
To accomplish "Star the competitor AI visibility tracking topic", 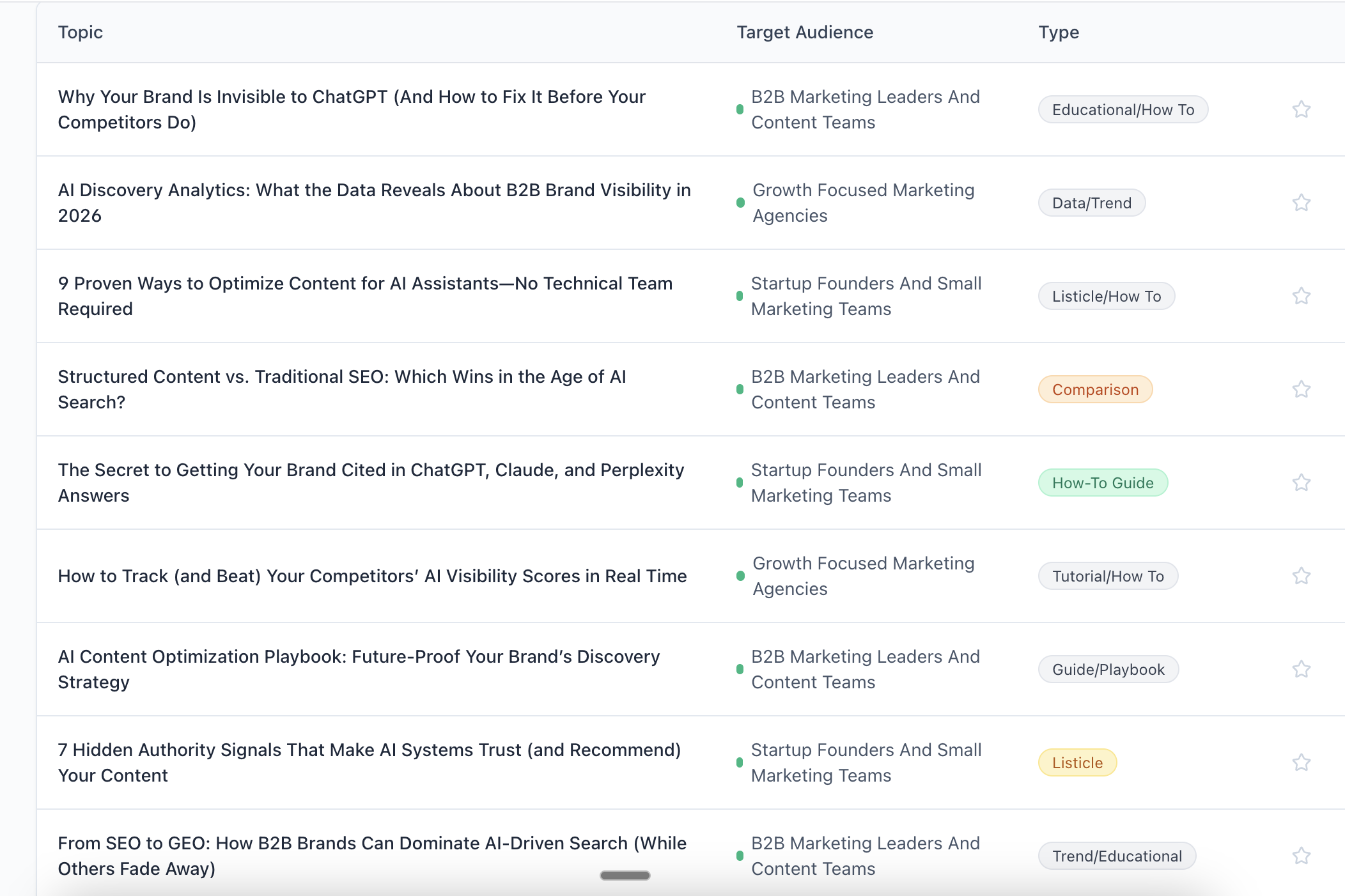I will pyautogui.click(x=1301, y=576).
